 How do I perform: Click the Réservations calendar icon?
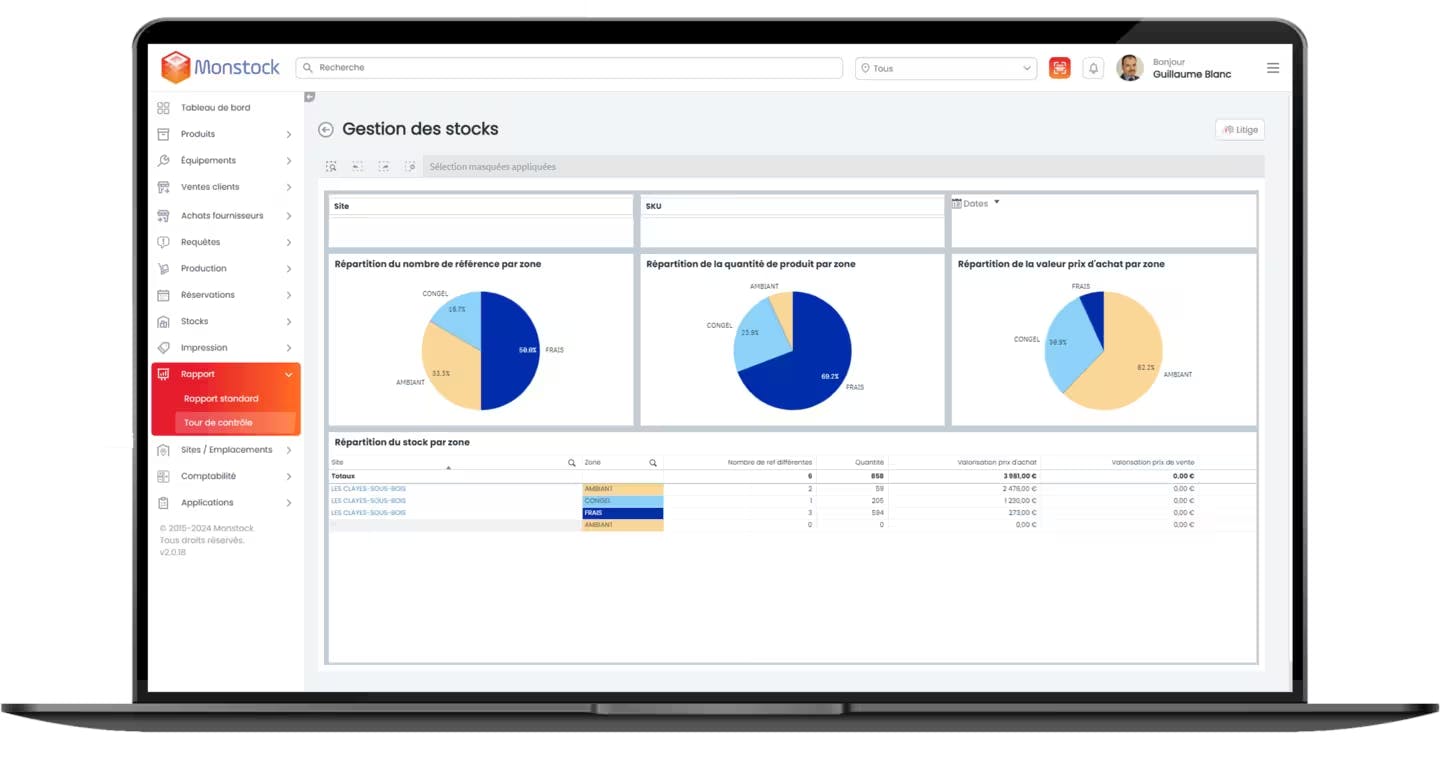tap(164, 295)
